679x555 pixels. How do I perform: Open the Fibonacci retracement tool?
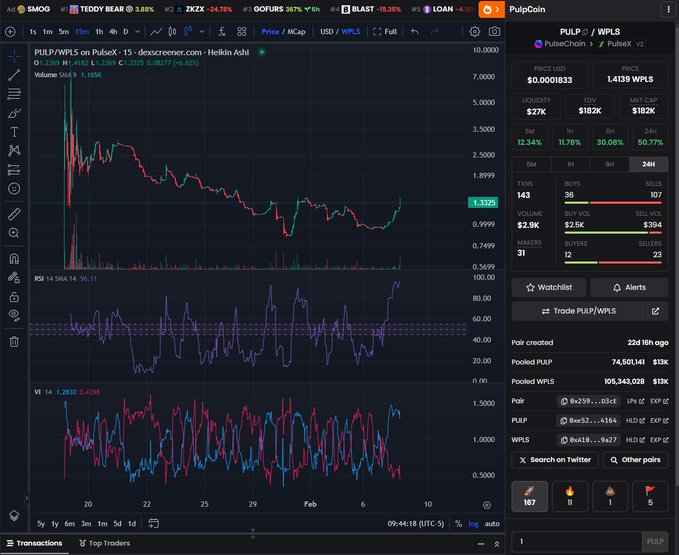pos(14,94)
